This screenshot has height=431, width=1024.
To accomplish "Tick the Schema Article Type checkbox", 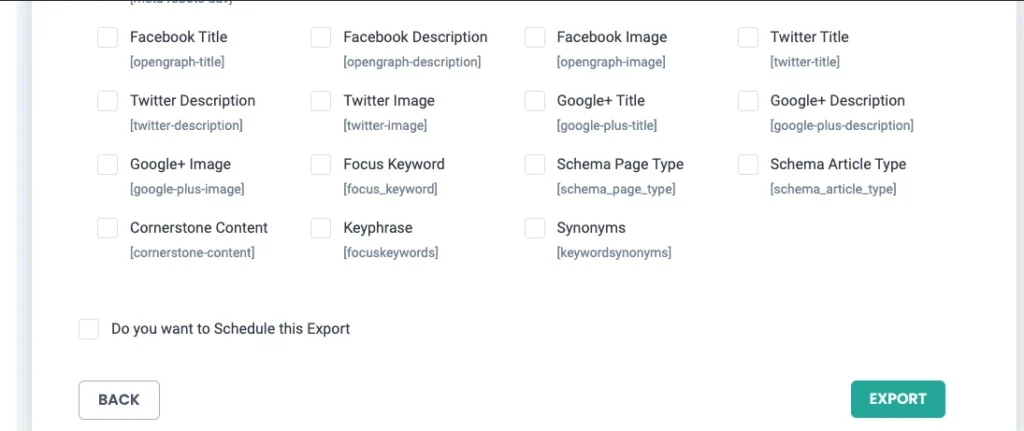I will (x=748, y=165).
